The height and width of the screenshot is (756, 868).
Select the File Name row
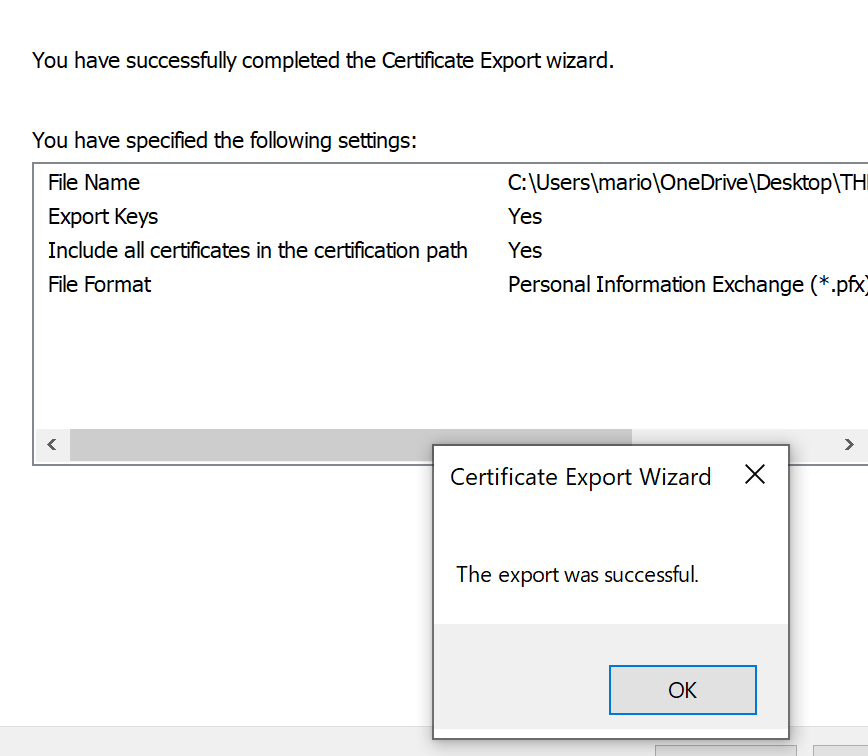coord(94,183)
